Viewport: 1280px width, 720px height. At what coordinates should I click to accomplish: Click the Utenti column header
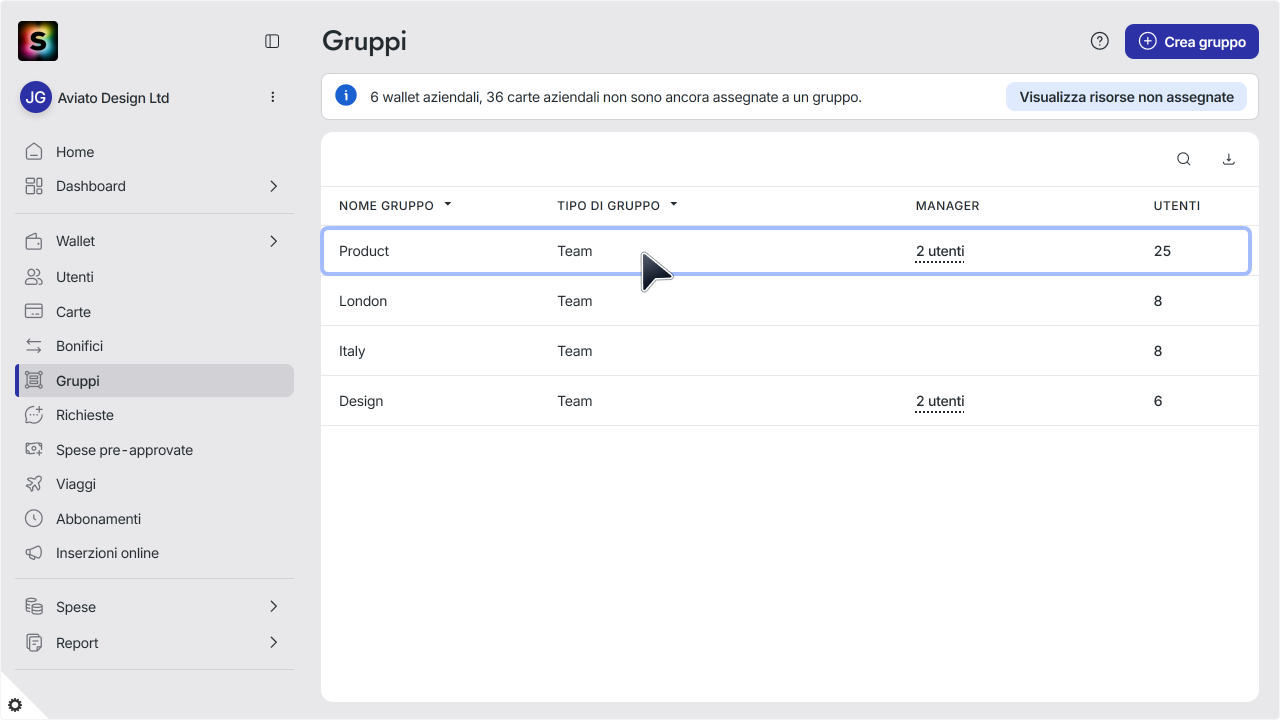point(1177,206)
